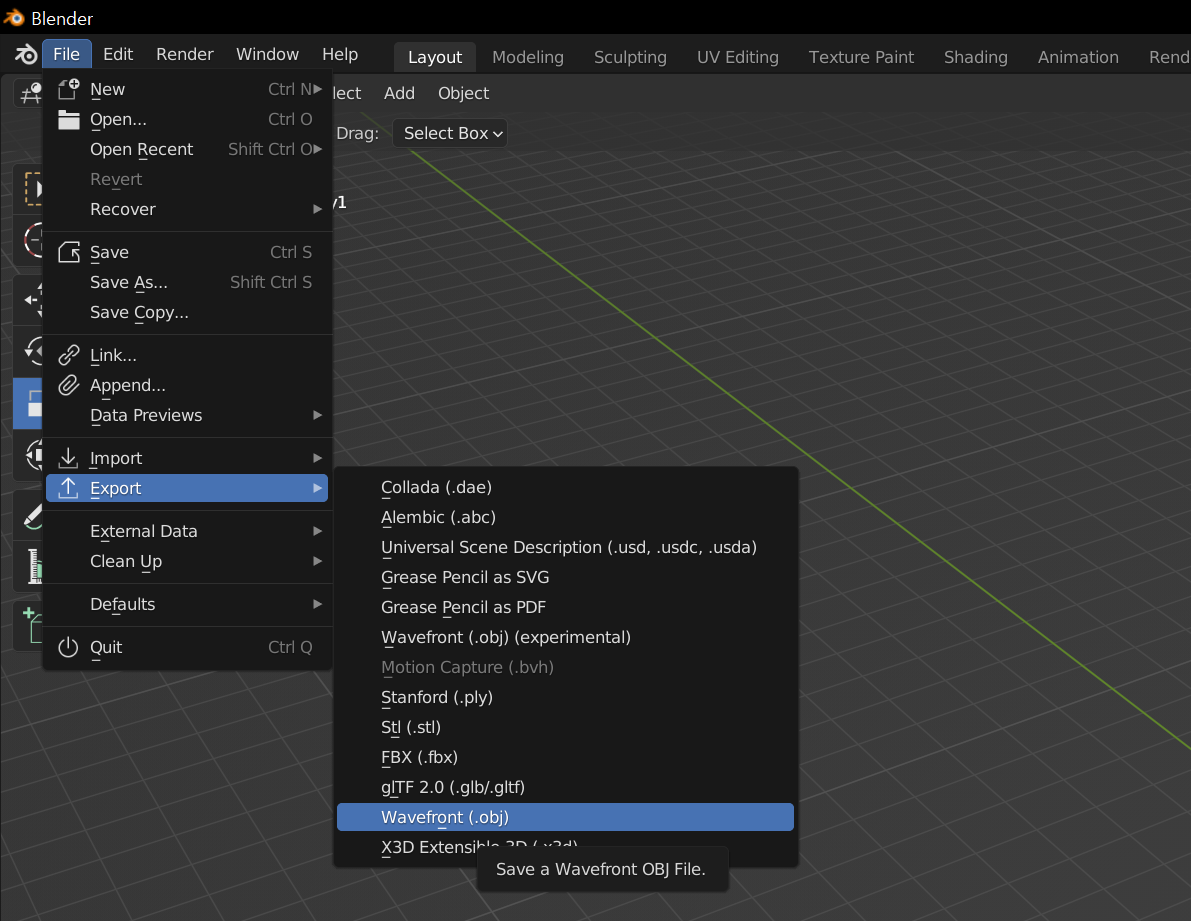Expand the Open Recent submenu
Screen dimensions: 1191x921
[x=187, y=150]
